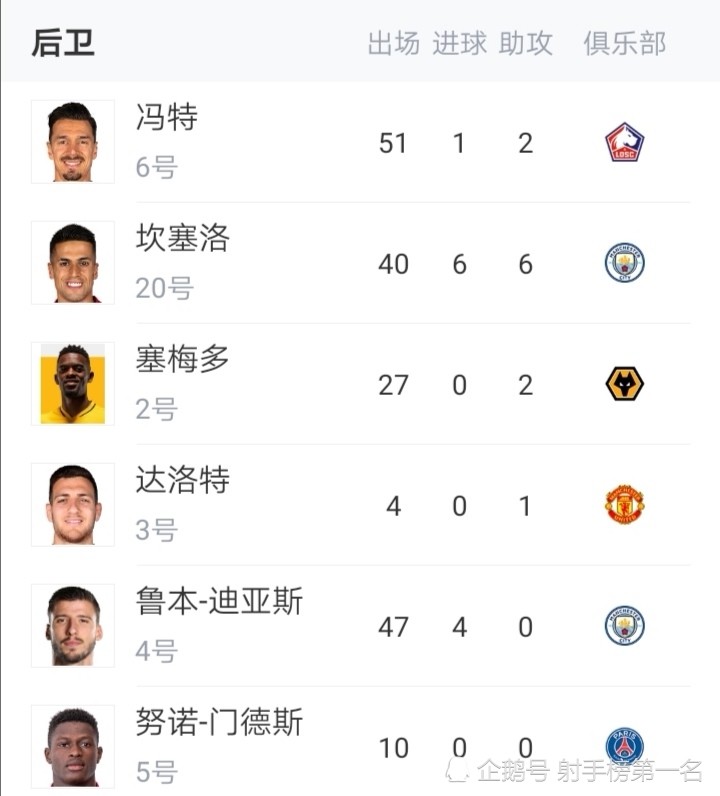View 坎塞洛 player photo
720x796 pixels.
pos(73,262)
